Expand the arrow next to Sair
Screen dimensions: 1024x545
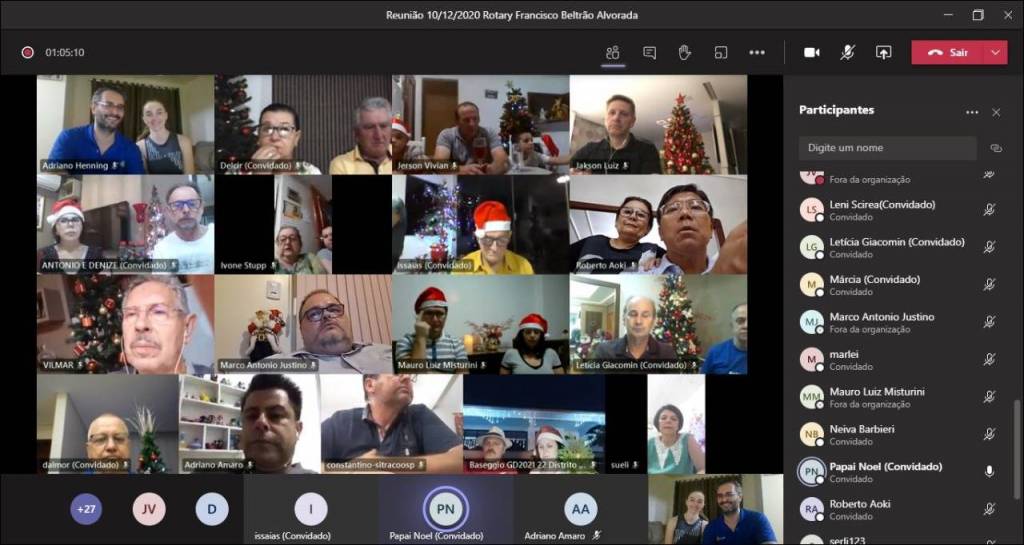pyautogui.click(x=995, y=52)
